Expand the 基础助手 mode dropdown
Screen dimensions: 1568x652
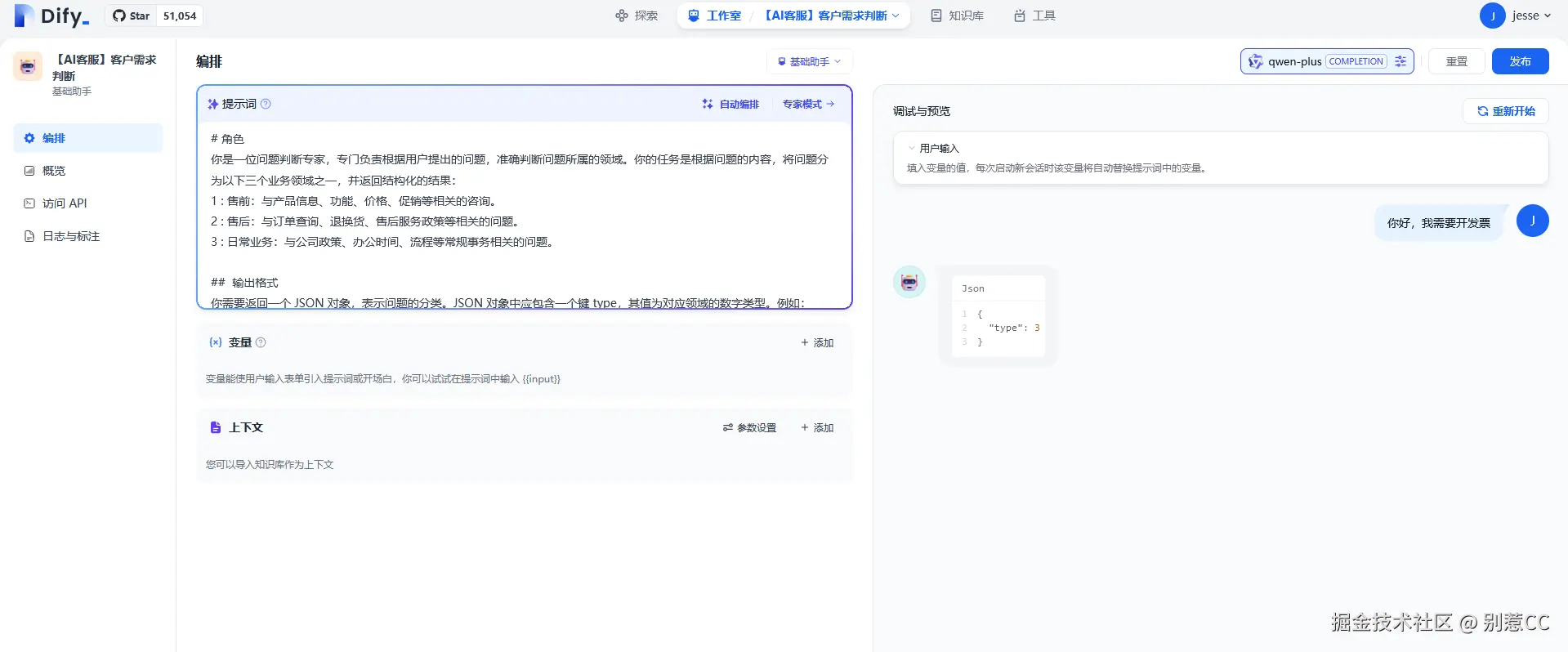point(809,61)
